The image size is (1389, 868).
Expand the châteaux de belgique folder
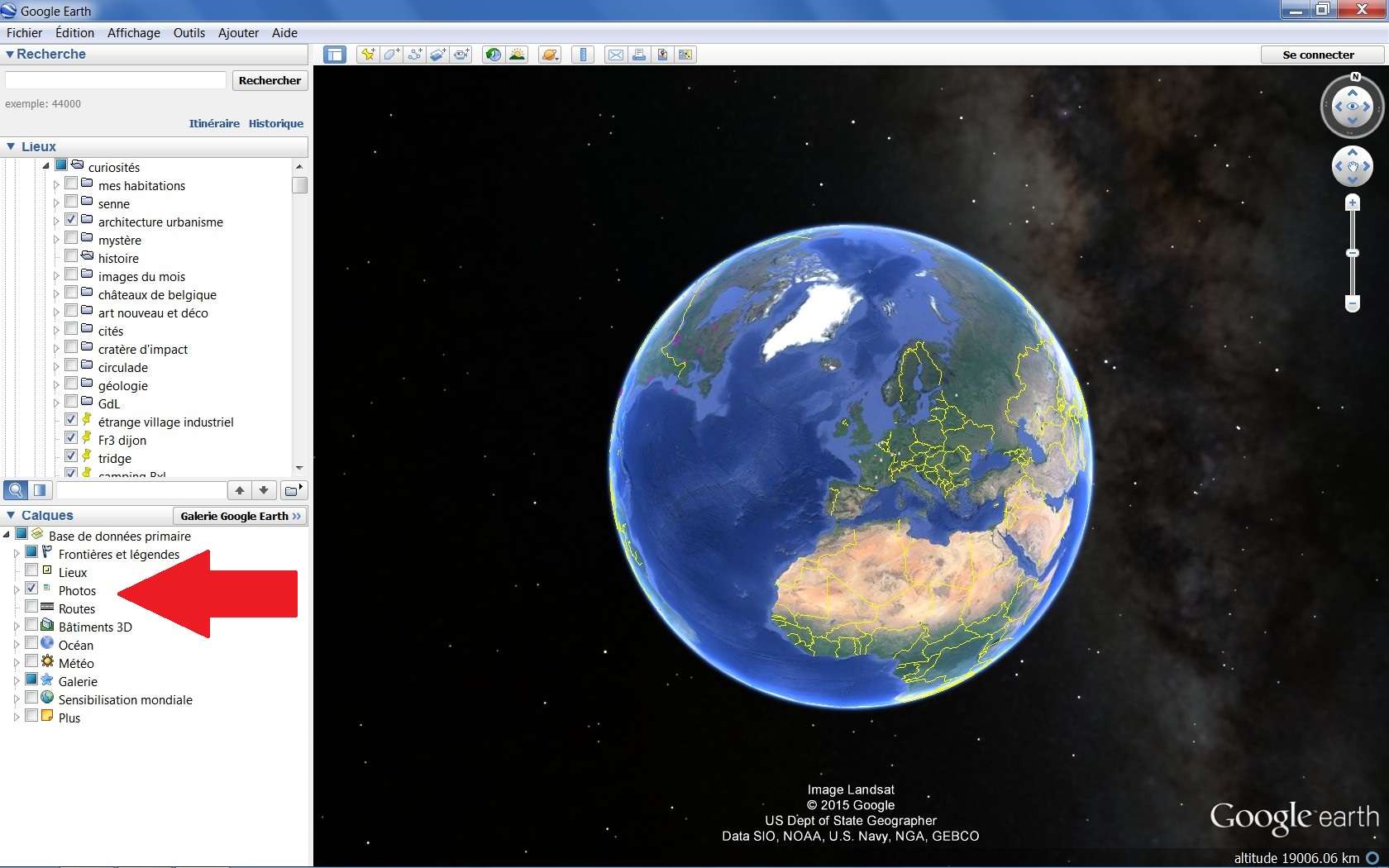(x=56, y=294)
